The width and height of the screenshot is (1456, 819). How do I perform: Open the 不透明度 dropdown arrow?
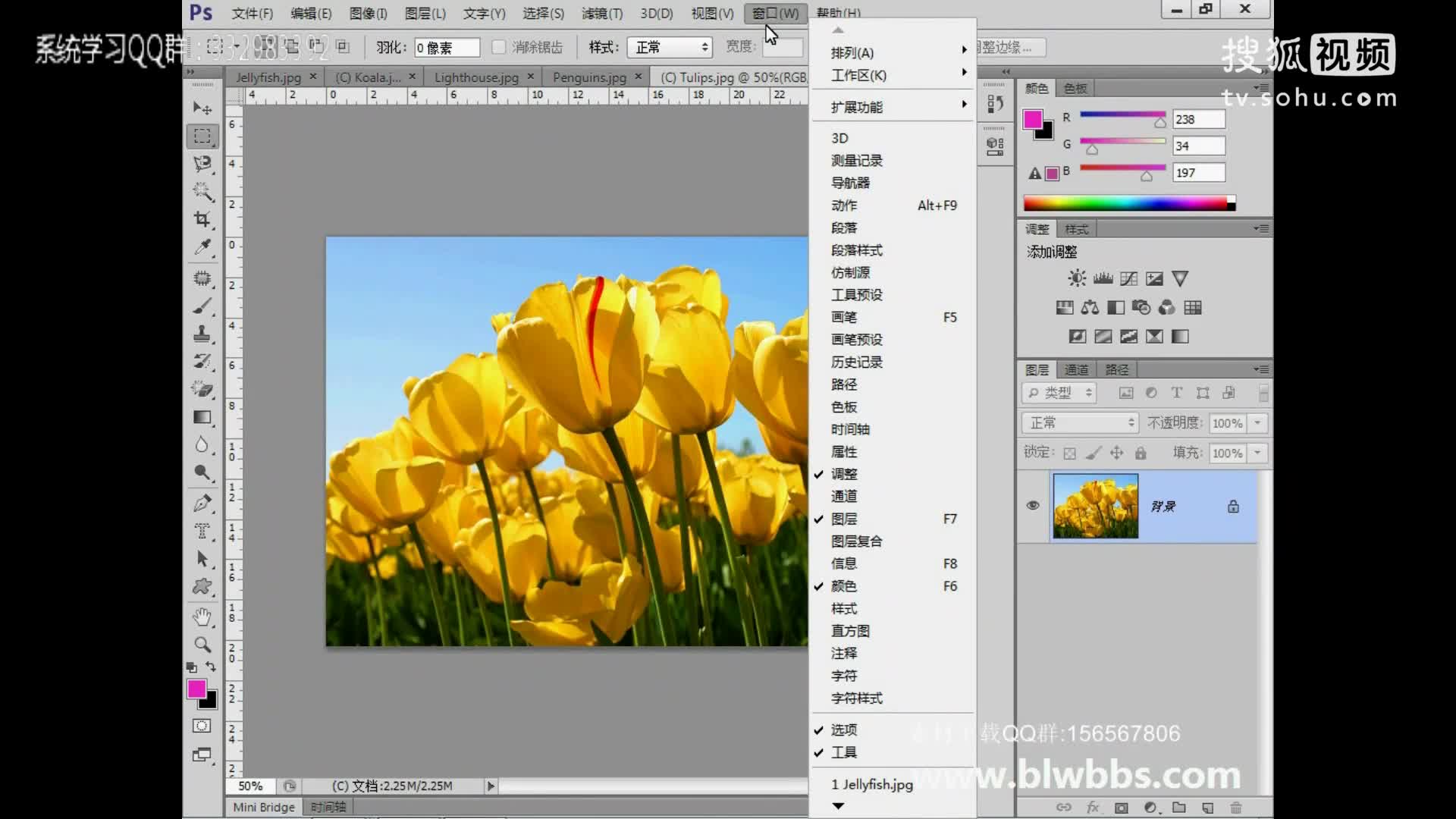(x=1258, y=423)
